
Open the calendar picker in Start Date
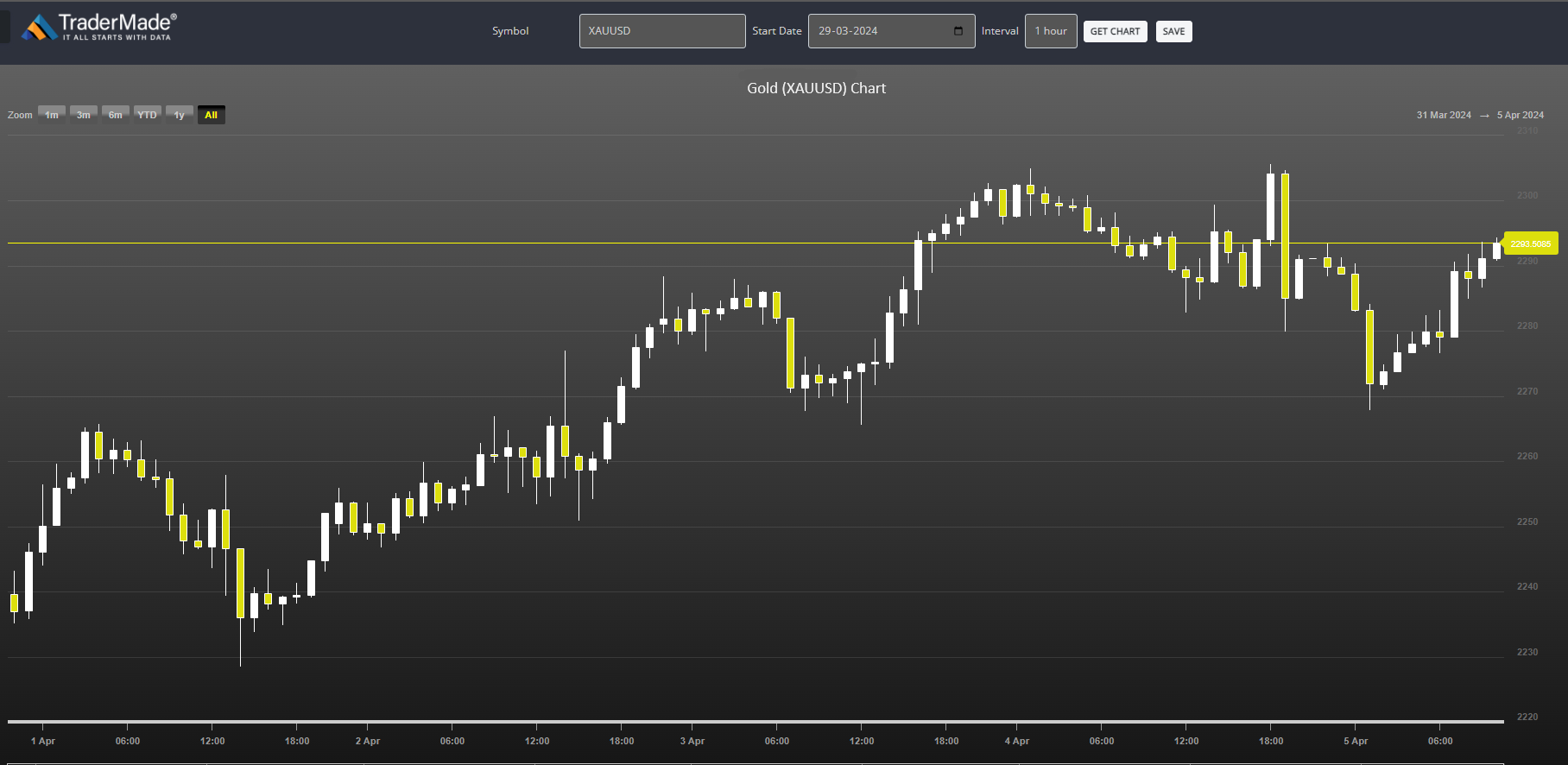[958, 31]
